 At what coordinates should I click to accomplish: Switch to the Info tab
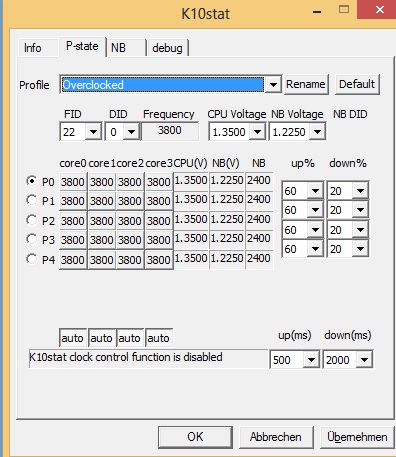click(37, 48)
